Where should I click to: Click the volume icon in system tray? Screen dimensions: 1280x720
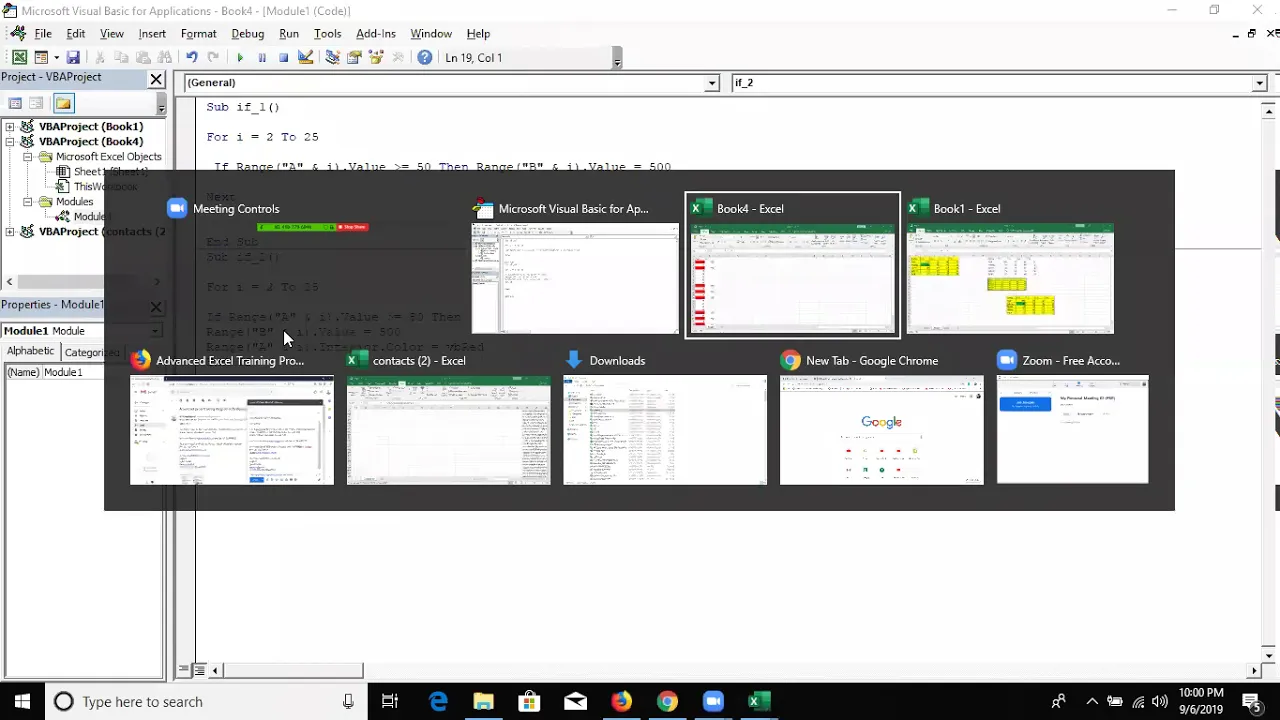pyautogui.click(x=1160, y=702)
